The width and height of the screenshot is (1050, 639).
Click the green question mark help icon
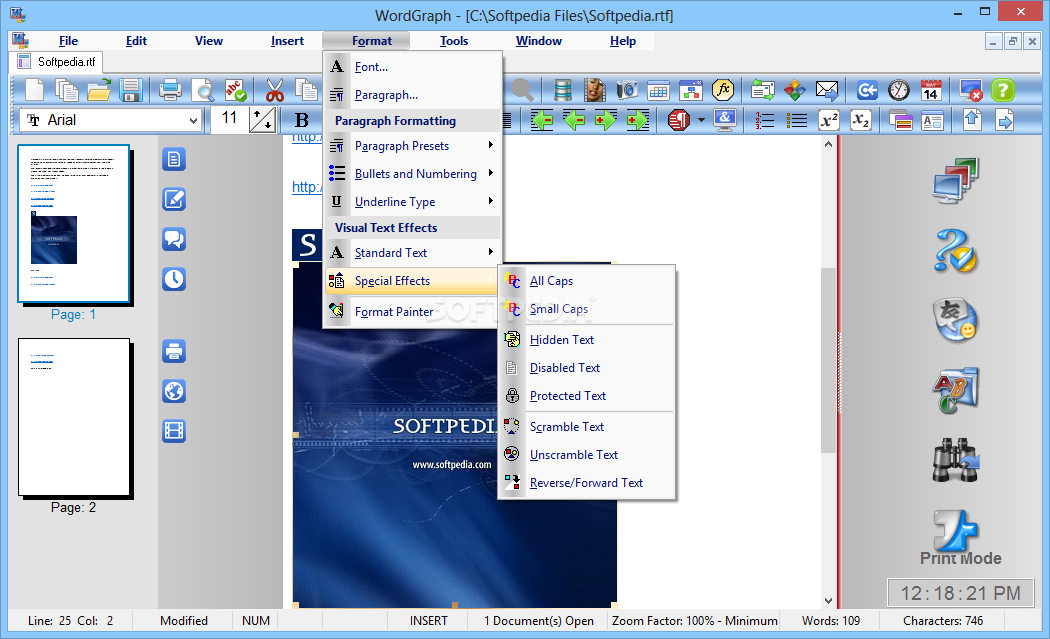[x=1002, y=90]
